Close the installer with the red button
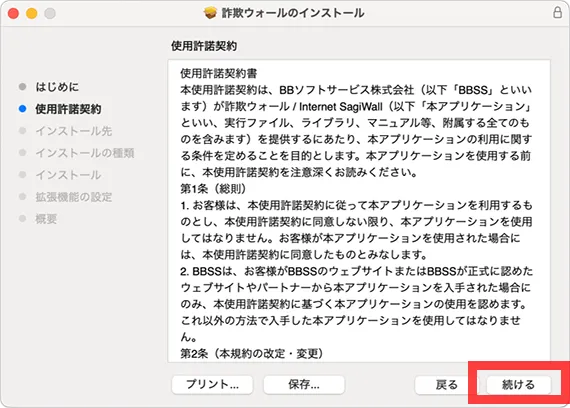The height and width of the screenshot is (408, 570). 13,13
